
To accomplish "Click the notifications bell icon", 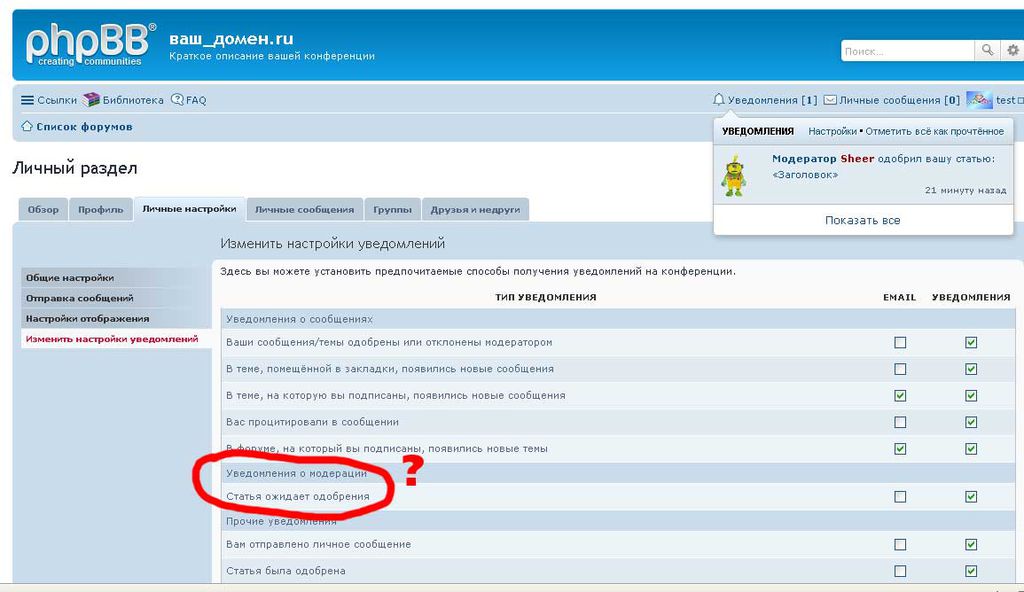I will click(x=718, y=100).
